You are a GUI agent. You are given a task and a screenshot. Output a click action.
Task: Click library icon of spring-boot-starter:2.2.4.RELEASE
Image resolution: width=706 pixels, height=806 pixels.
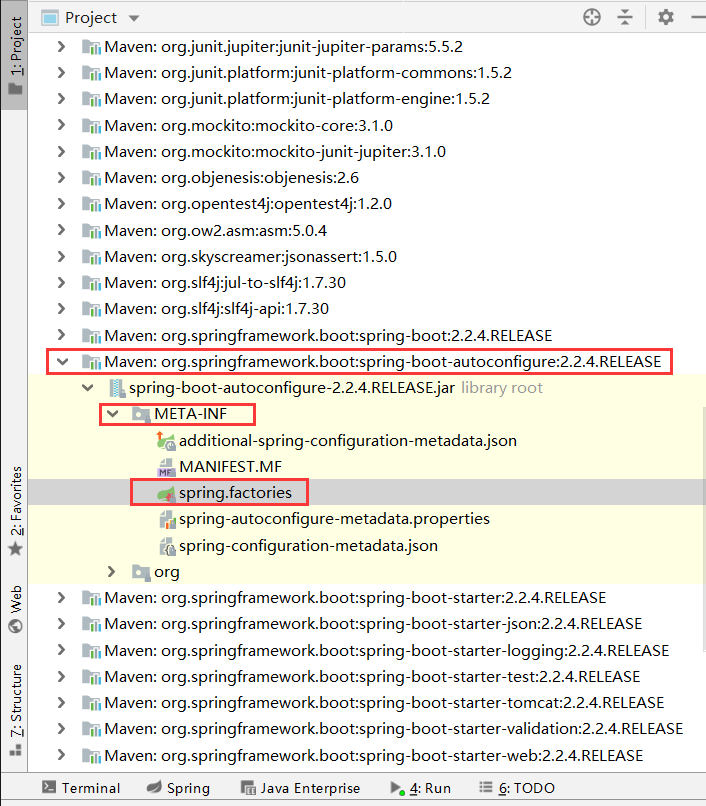coord(92,598)
